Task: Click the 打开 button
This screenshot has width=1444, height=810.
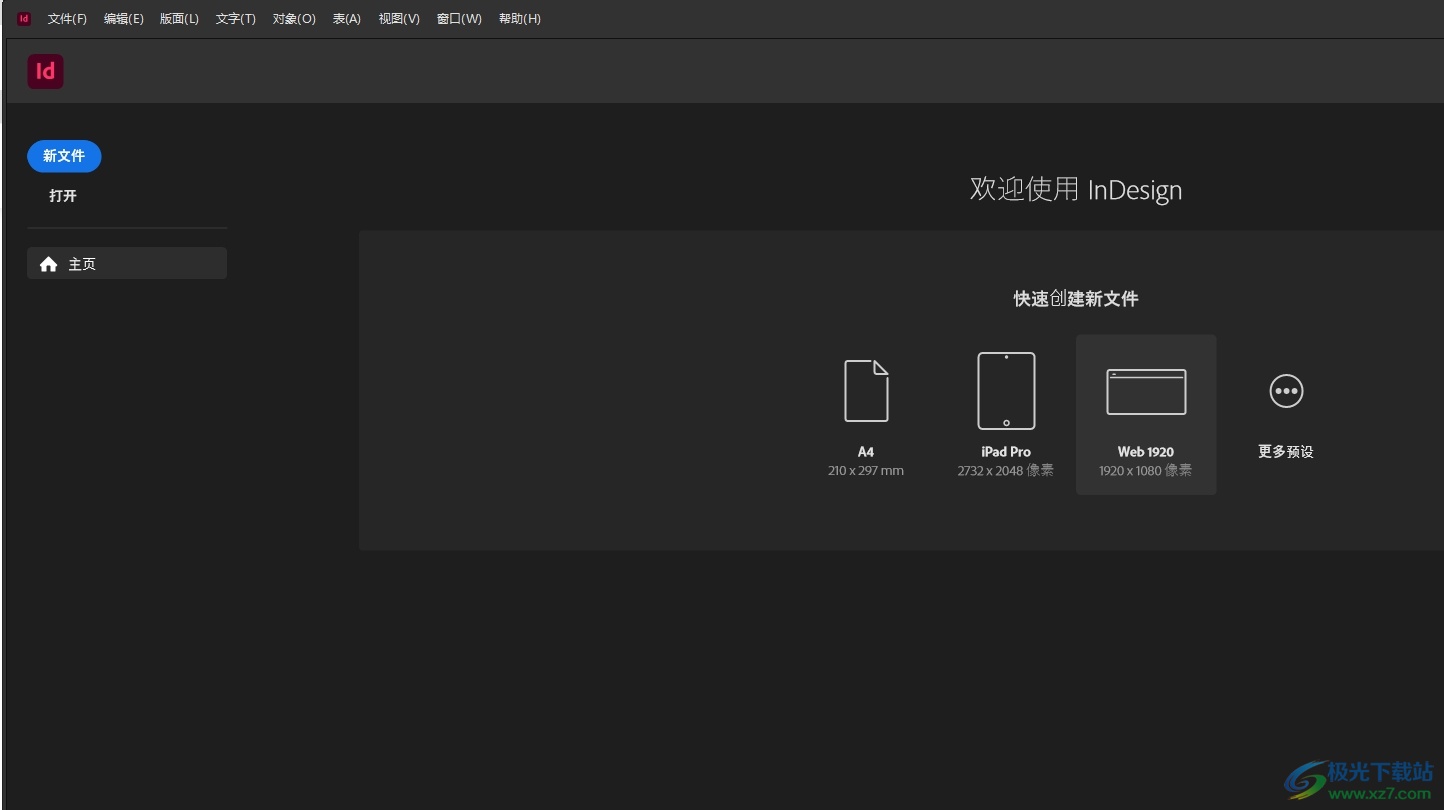Action: [63, 196]
